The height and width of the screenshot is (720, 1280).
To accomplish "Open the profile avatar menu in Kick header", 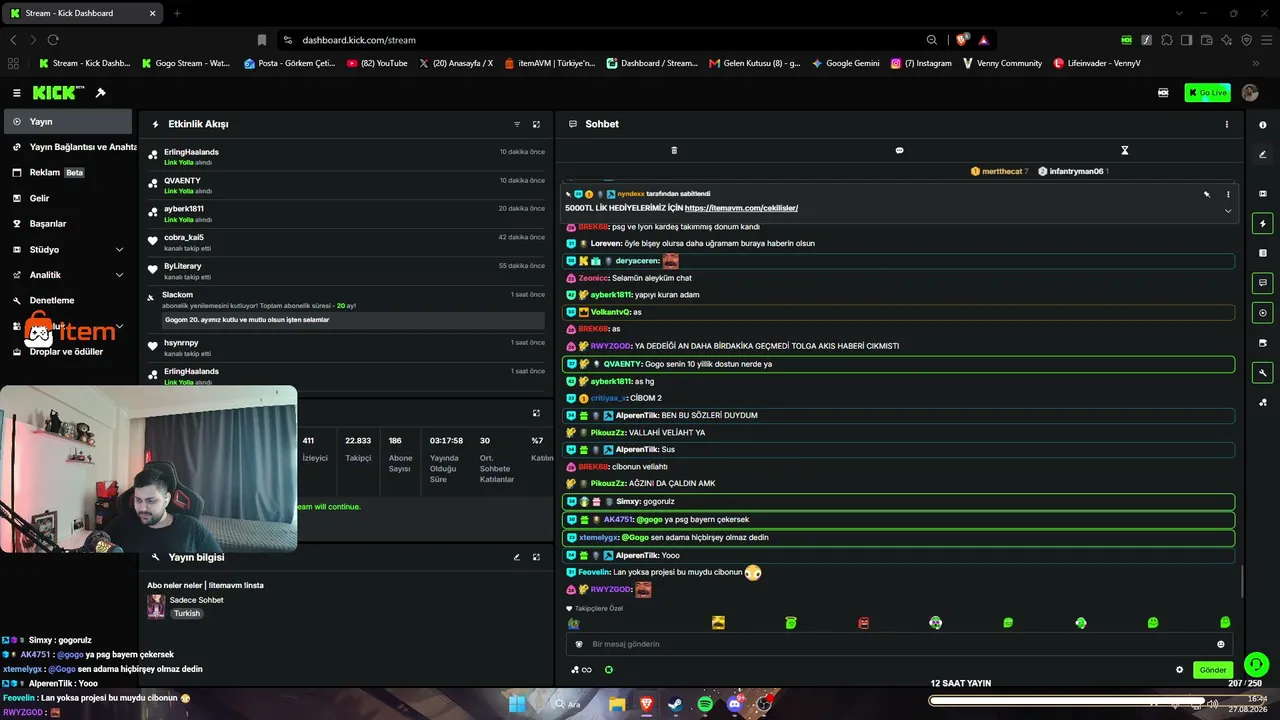I will 1250,93.
